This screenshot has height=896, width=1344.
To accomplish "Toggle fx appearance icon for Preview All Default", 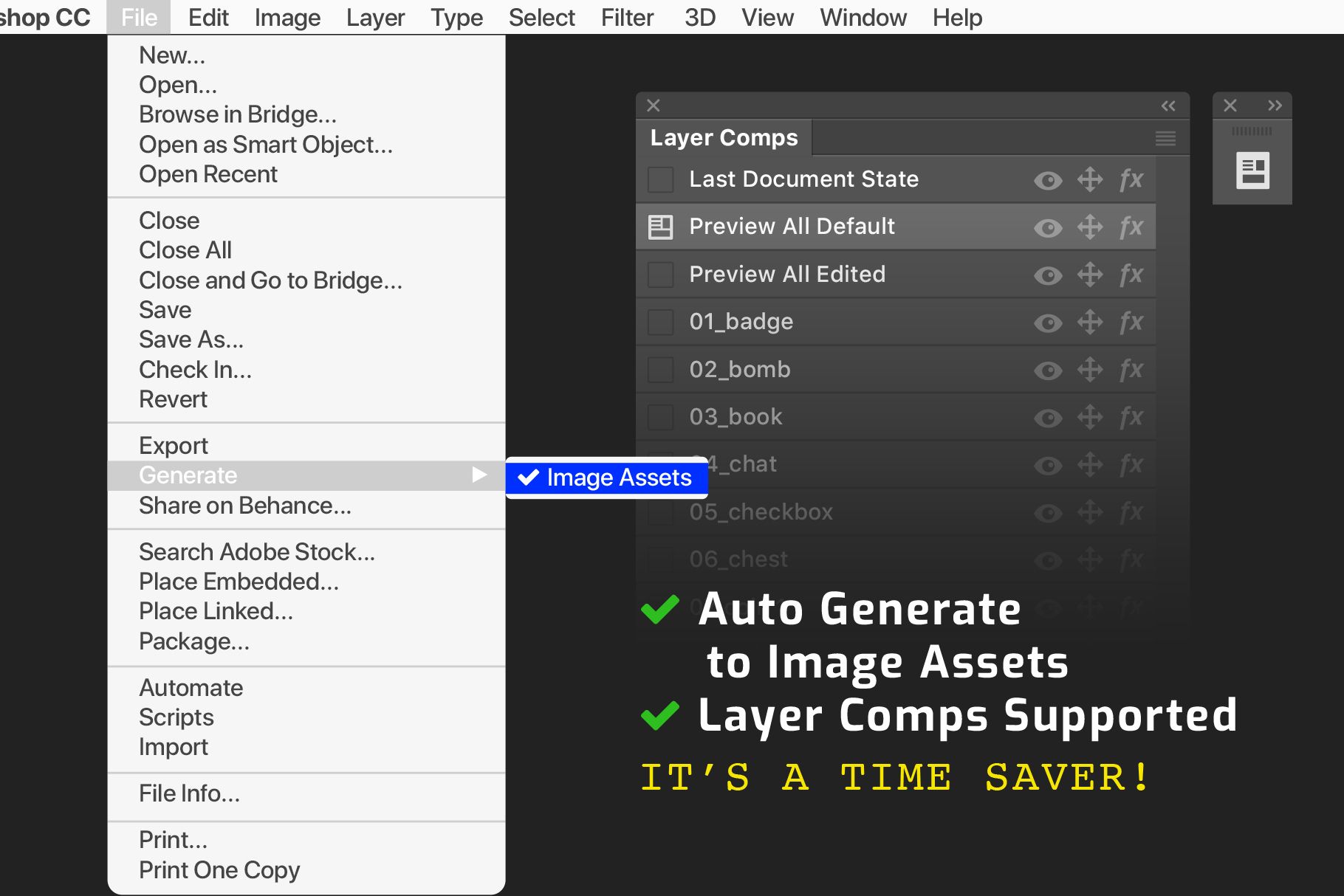I will click(x=1131, y=227).
